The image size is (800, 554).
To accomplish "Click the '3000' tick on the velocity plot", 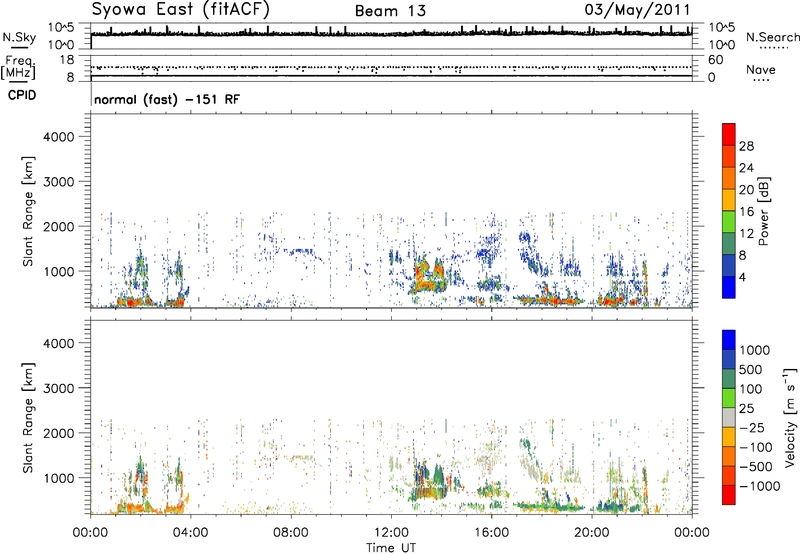I will [59, 388].
